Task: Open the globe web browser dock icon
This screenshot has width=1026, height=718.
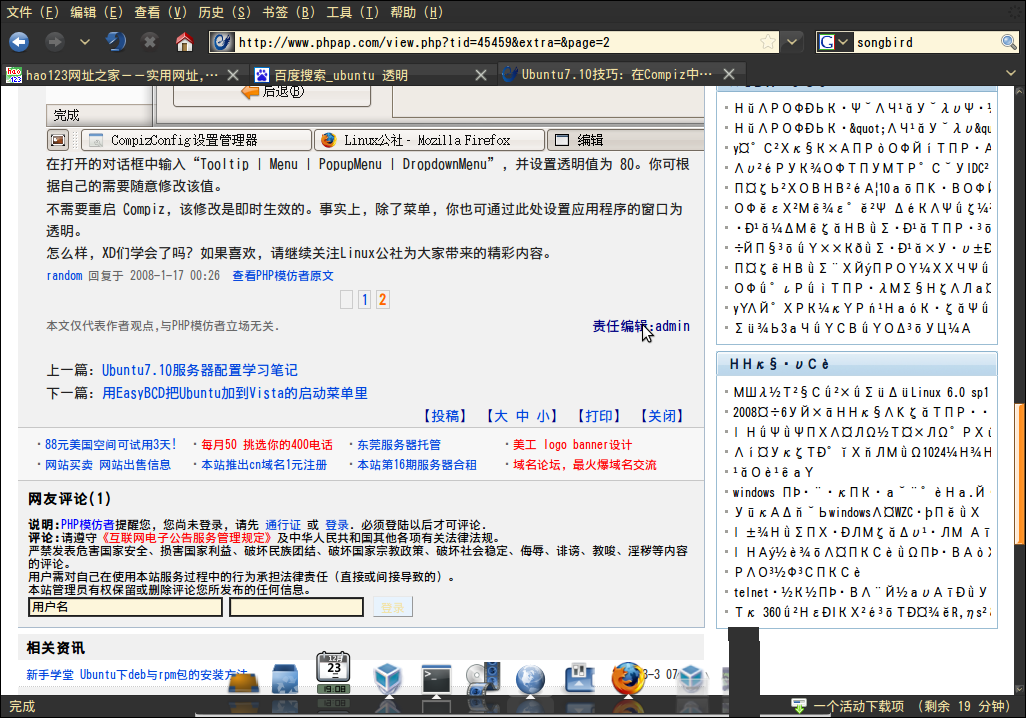Action: coord(531,679)
